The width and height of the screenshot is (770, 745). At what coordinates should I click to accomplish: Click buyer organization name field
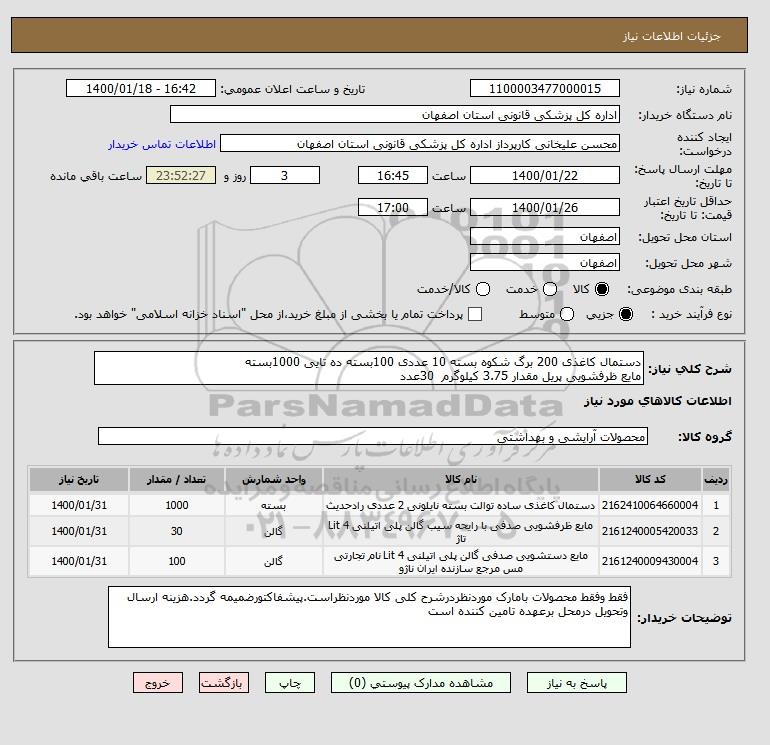[395, 115]
